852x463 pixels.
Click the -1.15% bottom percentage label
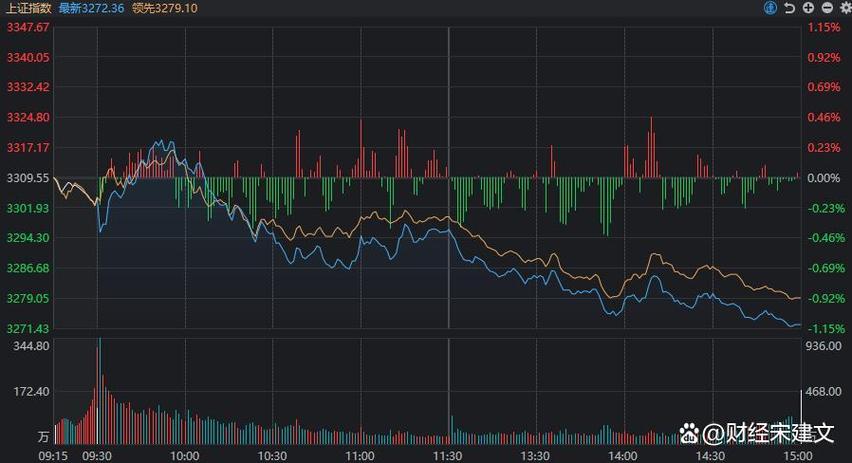point(824,329)
